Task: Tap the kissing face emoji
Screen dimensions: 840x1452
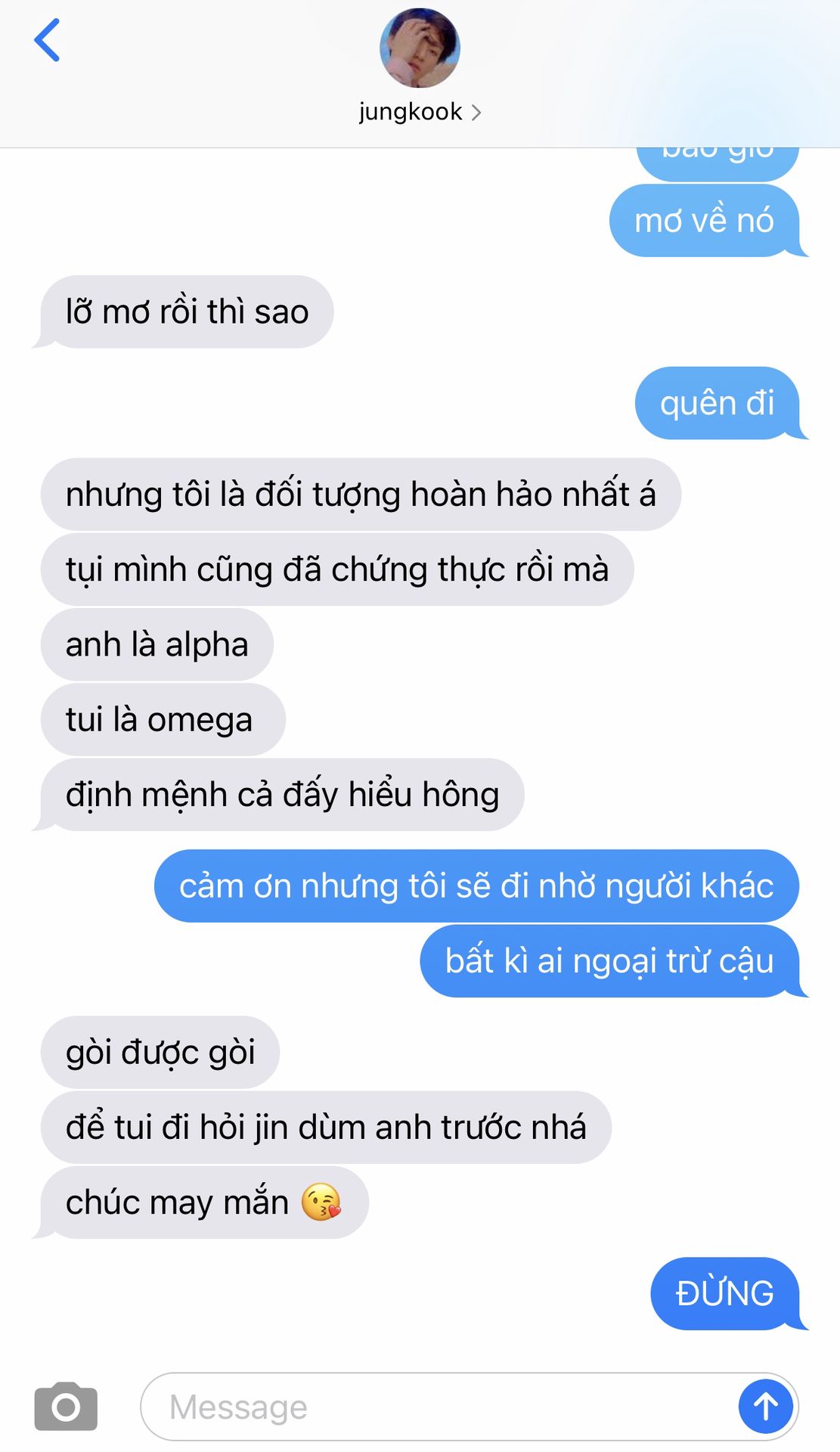Action: coord(321,1202)
